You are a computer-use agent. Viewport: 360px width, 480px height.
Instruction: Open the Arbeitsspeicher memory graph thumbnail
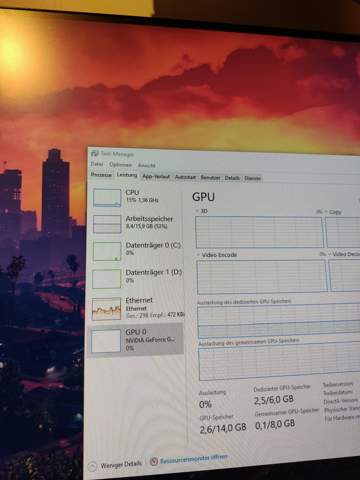107,224
